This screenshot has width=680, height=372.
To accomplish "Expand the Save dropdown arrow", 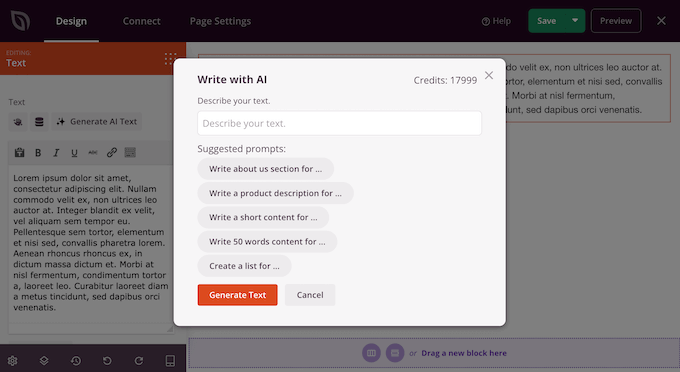I will coord(575,20).
